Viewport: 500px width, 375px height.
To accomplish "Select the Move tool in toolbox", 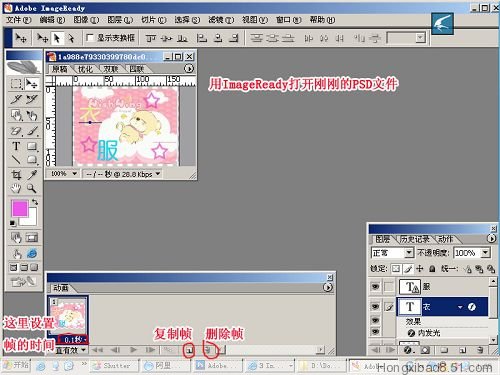I will 32,83.
